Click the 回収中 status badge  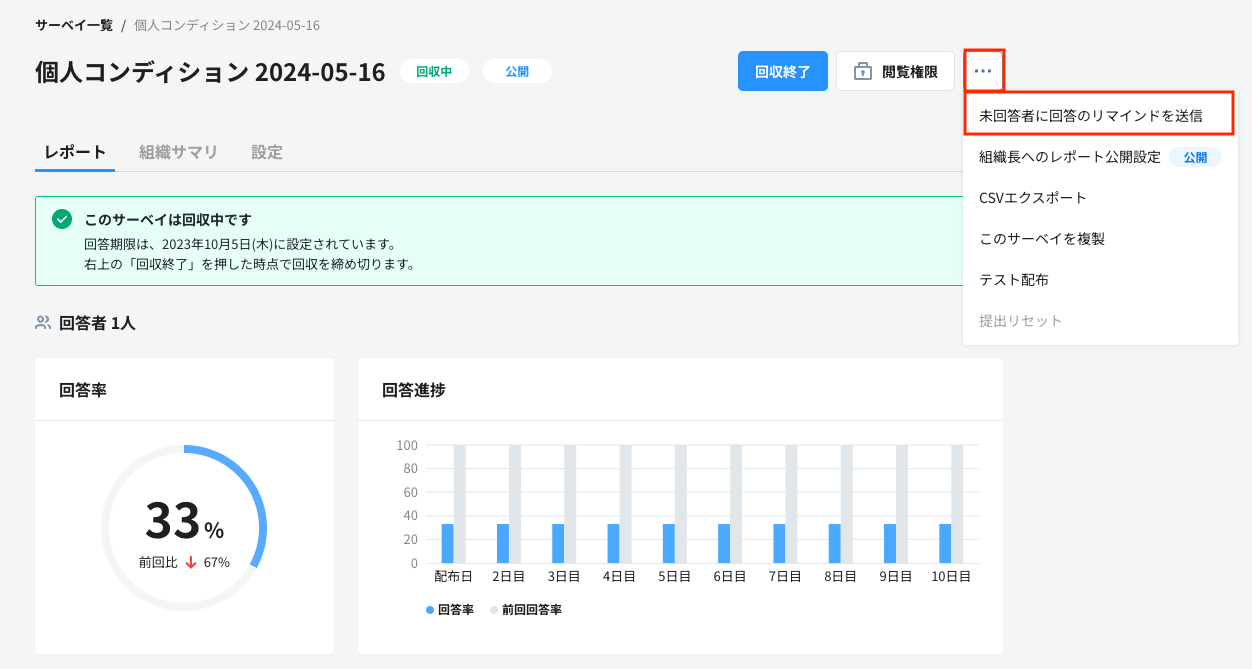pyautogui.click(x=434, y=72)
